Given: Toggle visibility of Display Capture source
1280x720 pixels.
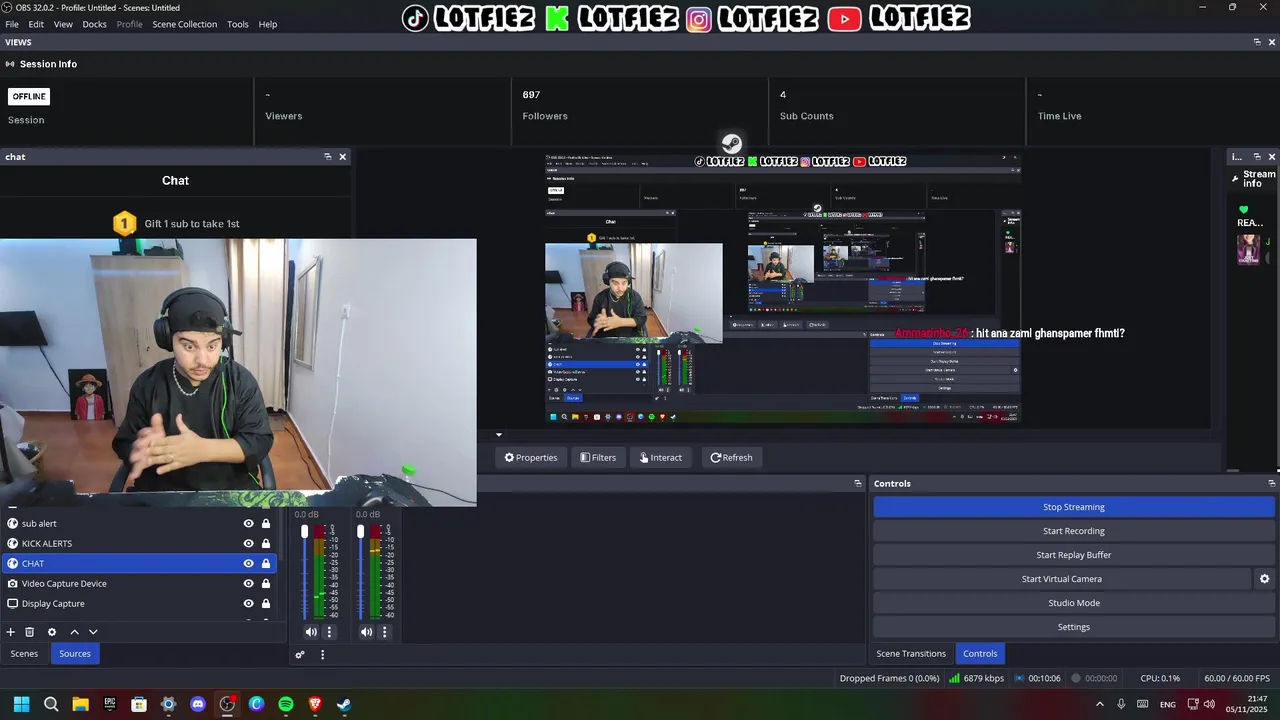Looking at the screenshot, I should pyautogui.click(x=249, y=604).
